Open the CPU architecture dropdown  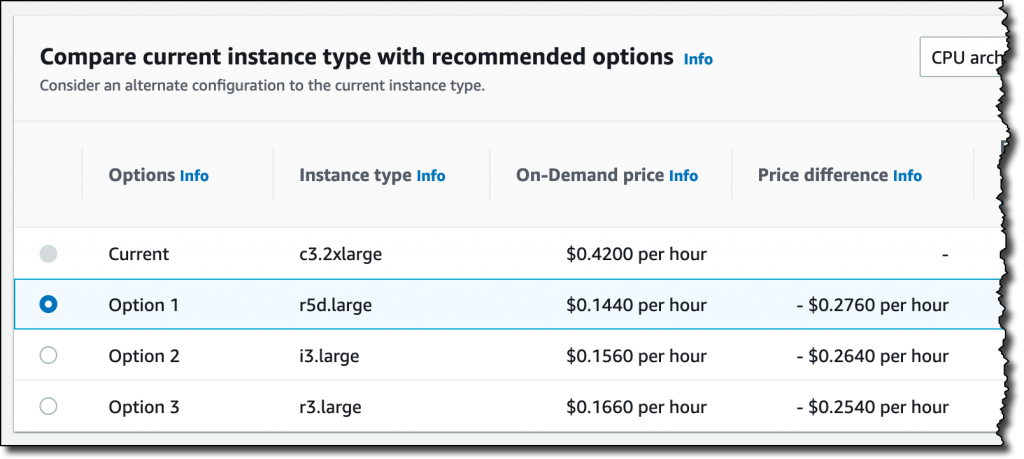pos(962,57)
